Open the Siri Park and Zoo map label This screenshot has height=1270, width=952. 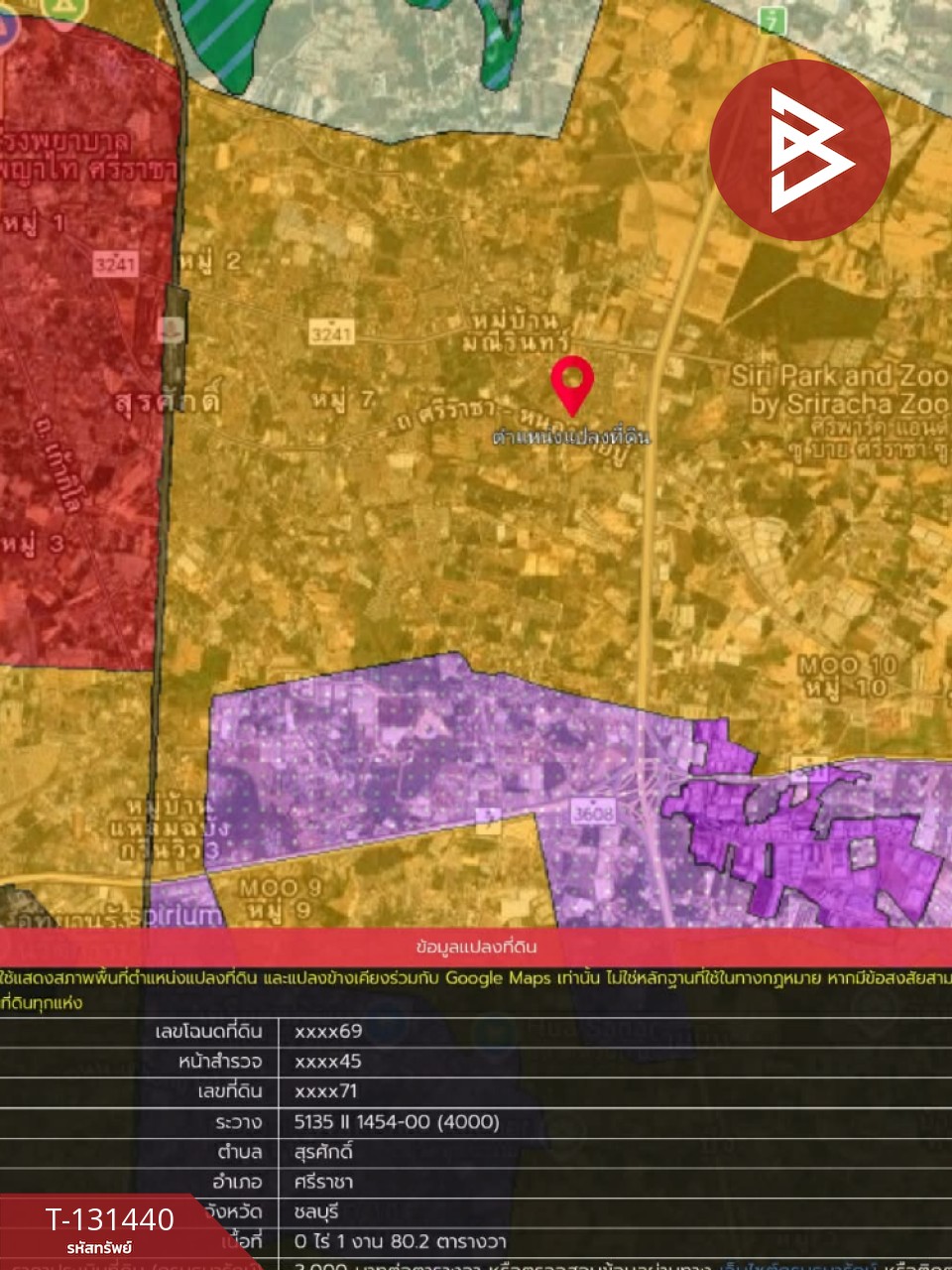tap(839, 389)
